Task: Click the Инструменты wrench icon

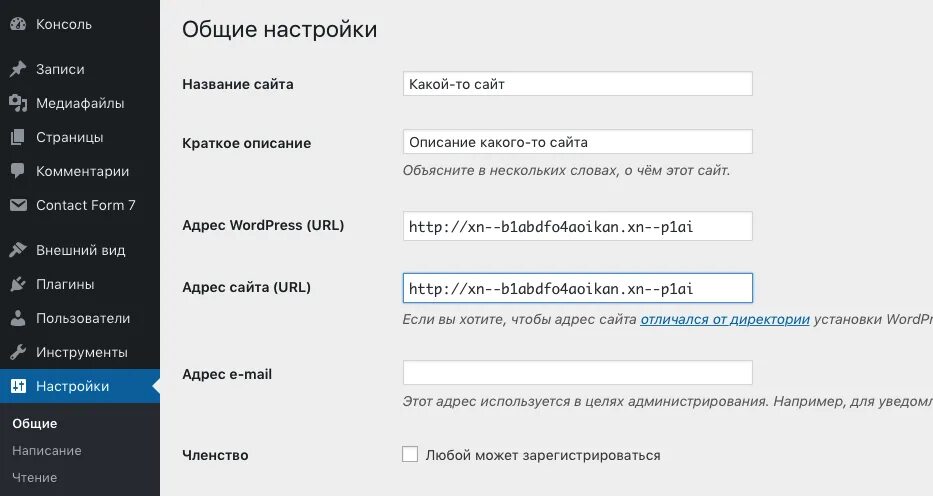Action: point(18,352)
